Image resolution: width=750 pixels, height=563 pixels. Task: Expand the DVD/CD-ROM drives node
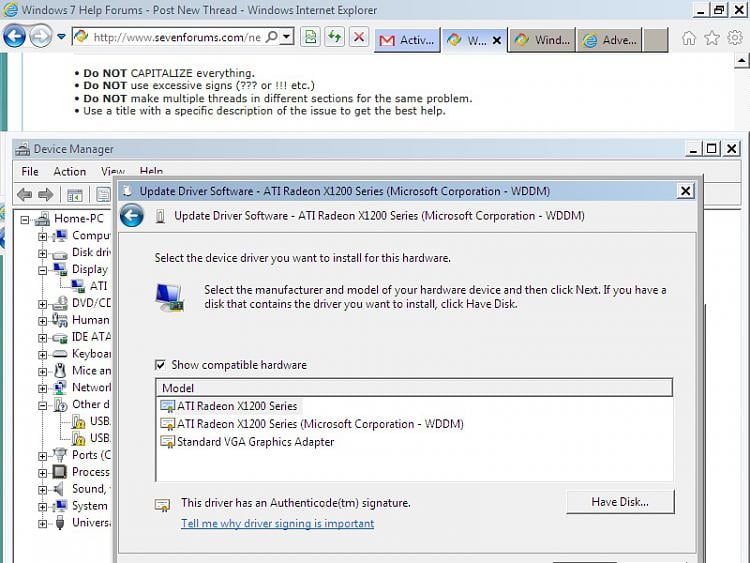point(43,304)
